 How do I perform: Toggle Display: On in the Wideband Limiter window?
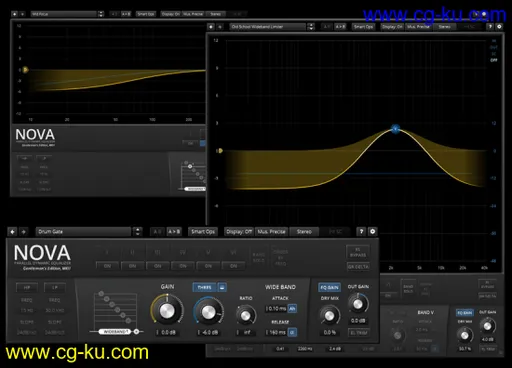point(392,27)
